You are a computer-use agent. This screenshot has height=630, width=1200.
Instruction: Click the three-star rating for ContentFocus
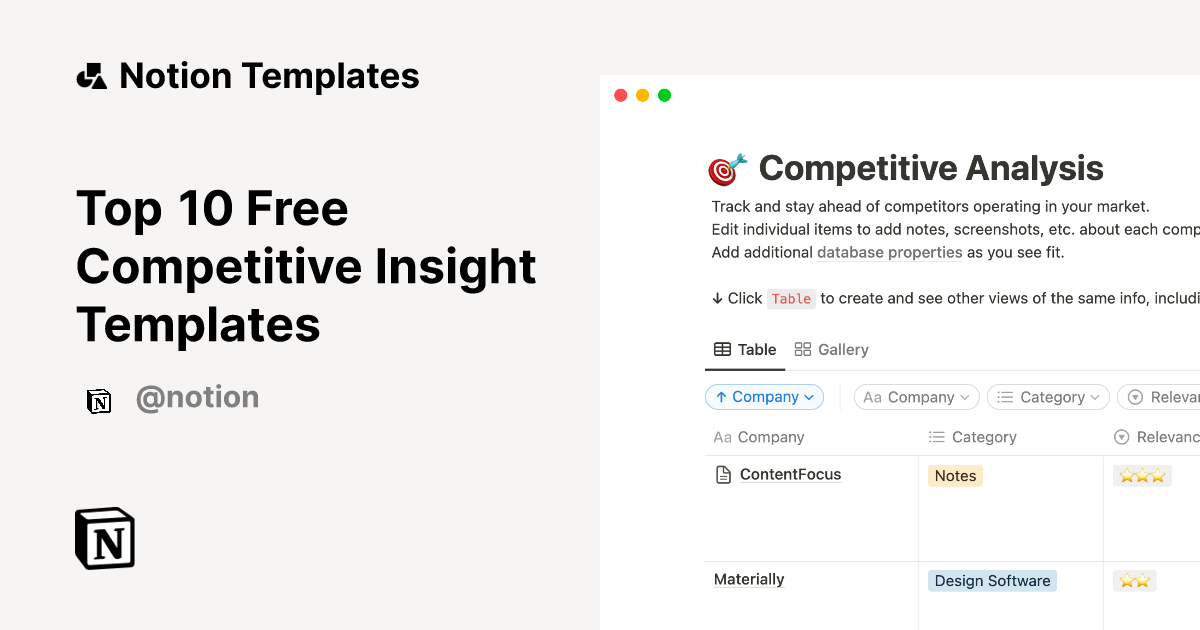coord(1142,475)
